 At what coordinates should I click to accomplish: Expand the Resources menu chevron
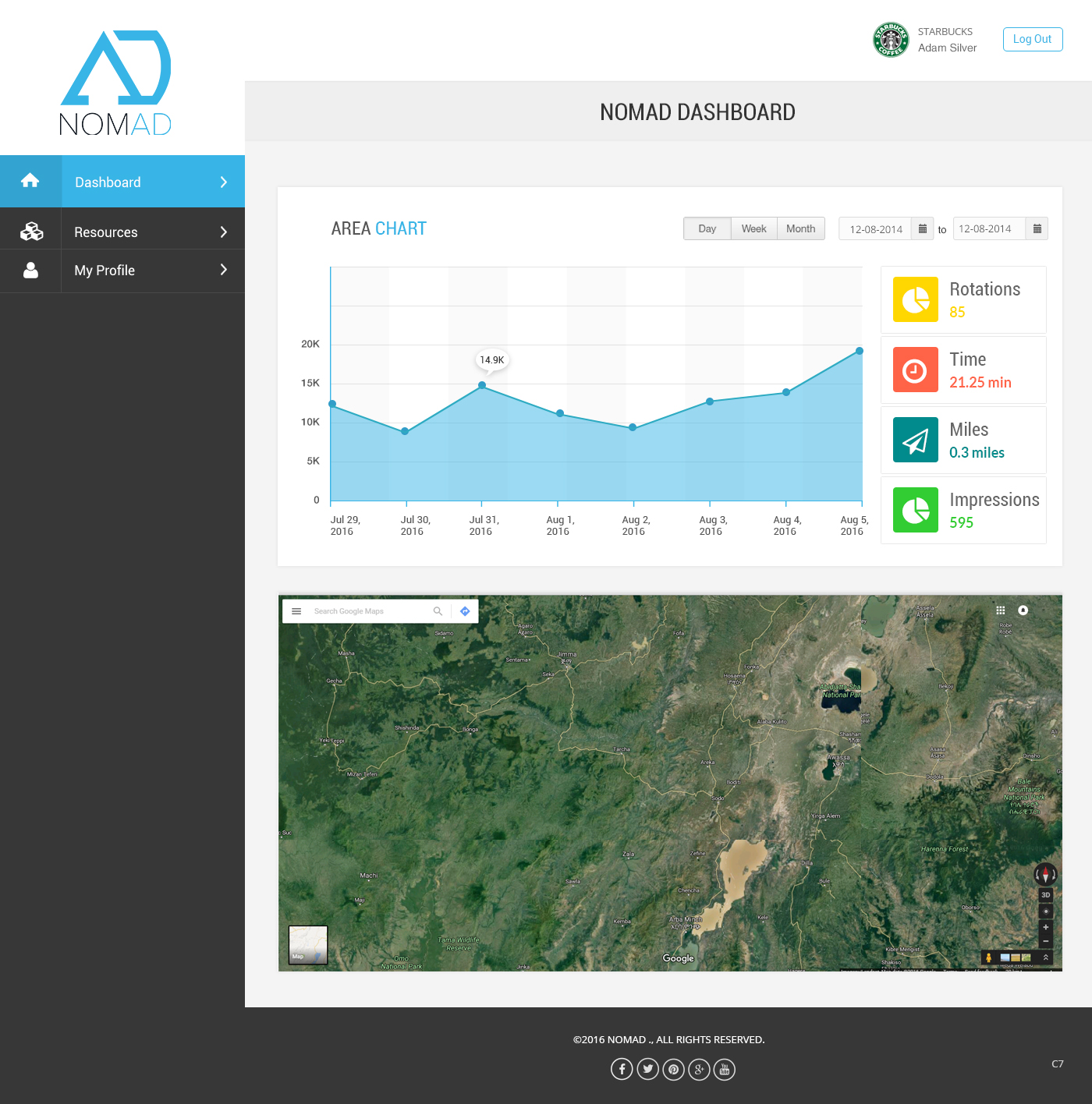(224, 232)
